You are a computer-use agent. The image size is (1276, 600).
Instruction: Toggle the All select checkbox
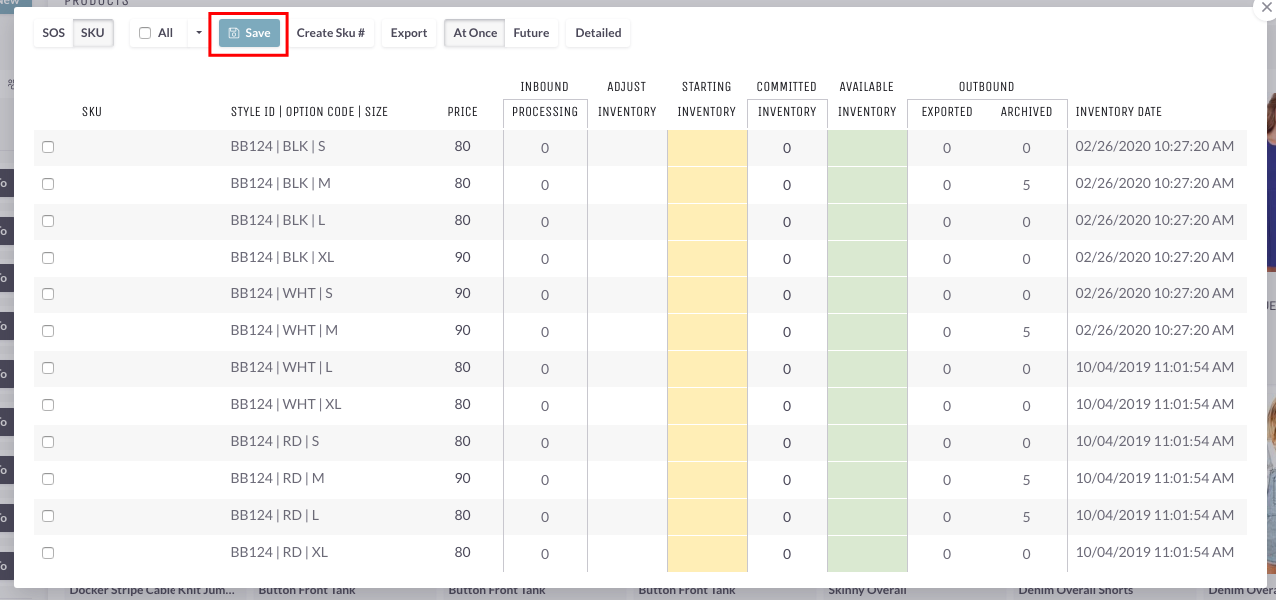coord(145,33)
